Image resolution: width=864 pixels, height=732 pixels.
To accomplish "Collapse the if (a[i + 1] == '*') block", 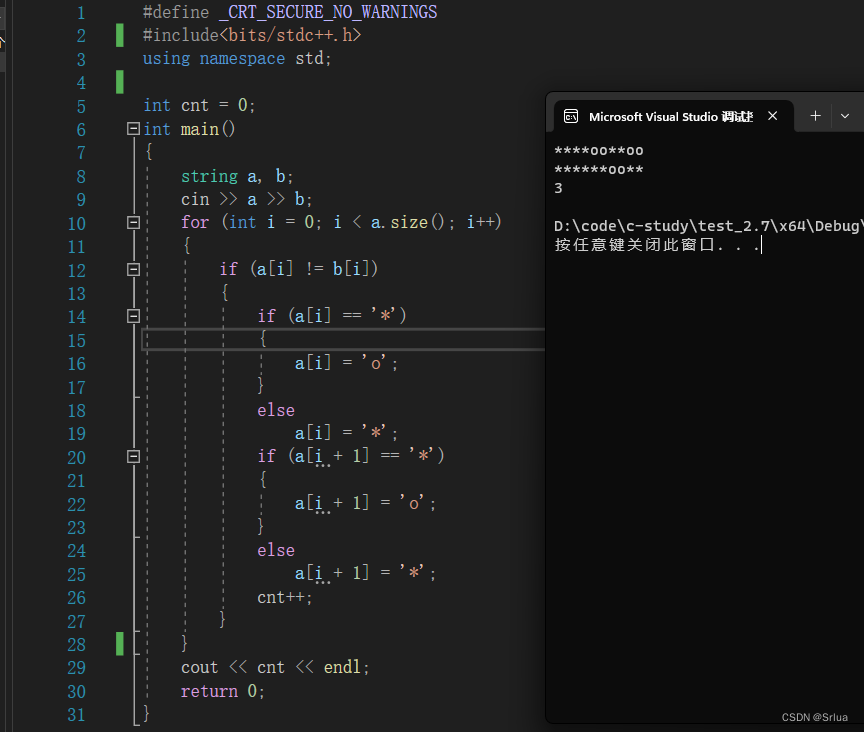I will tap(133, 456).
